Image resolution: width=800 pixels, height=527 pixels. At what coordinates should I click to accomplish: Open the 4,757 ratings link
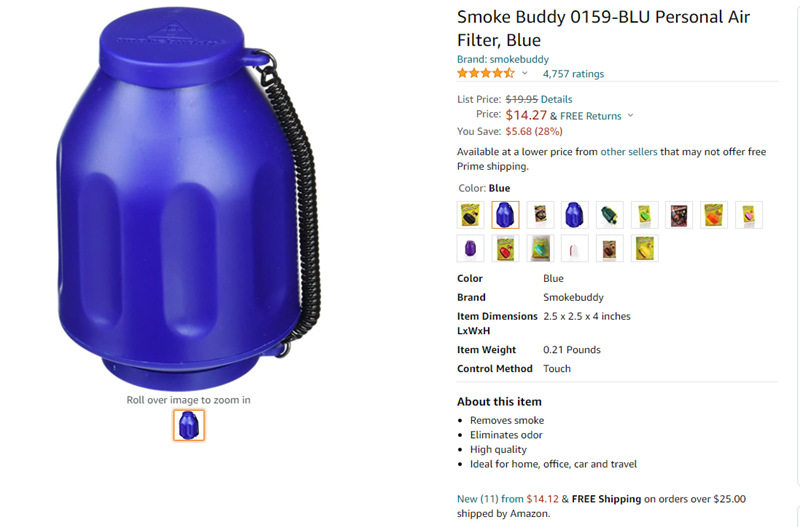pos(573,74)
